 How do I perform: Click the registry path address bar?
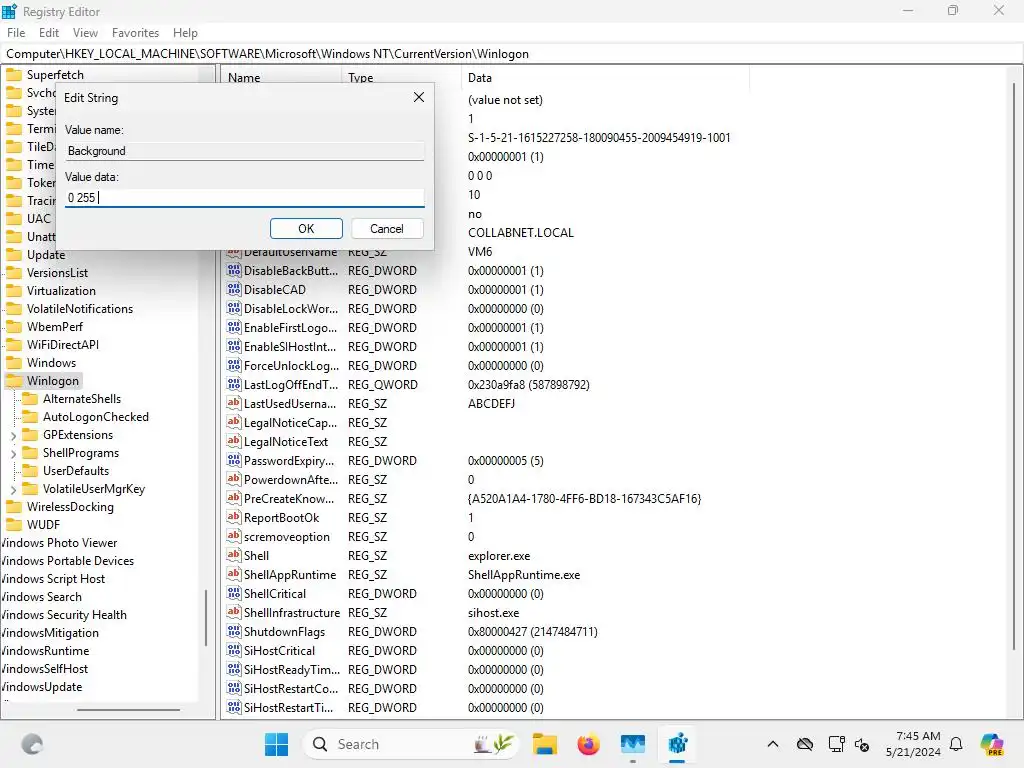pyautogui.click(x=512, y=54)
